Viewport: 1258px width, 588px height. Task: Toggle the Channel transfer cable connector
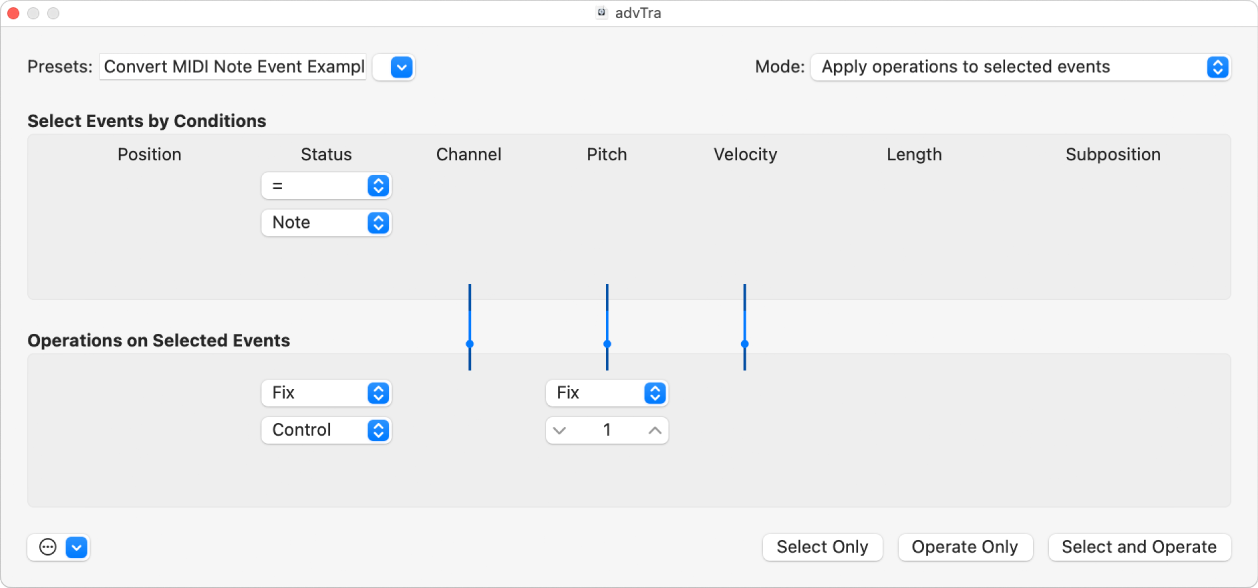(469, 345)
